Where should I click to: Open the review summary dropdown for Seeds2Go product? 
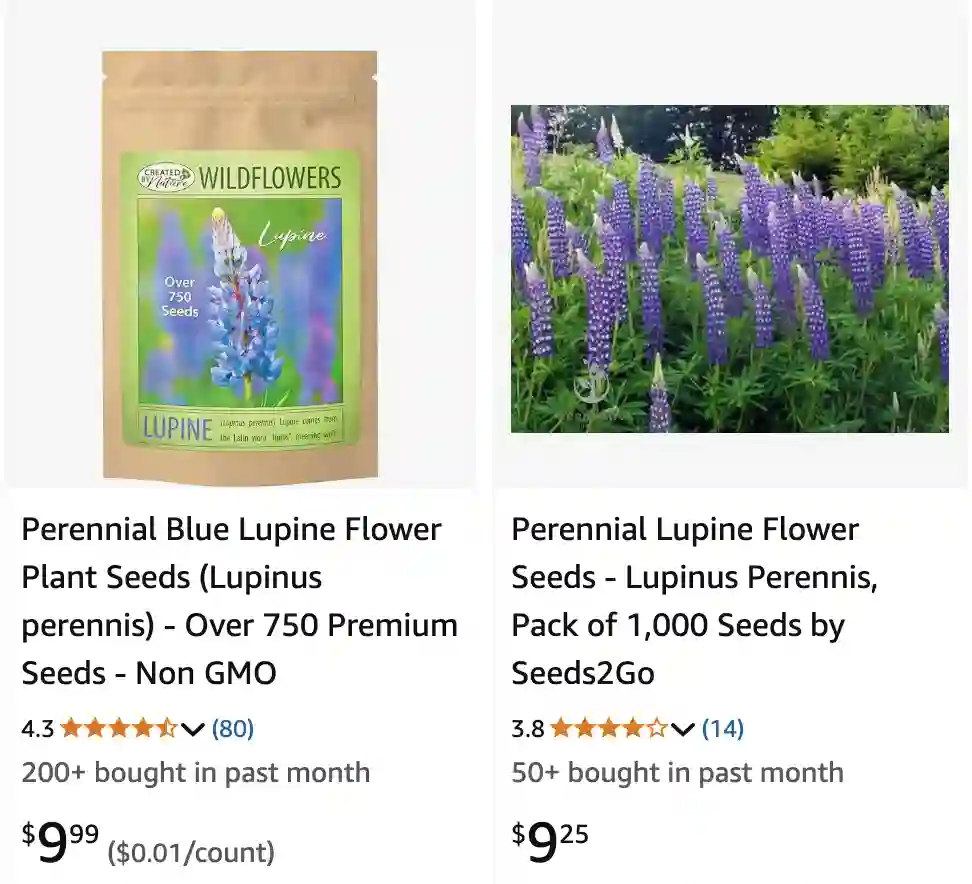683,731
